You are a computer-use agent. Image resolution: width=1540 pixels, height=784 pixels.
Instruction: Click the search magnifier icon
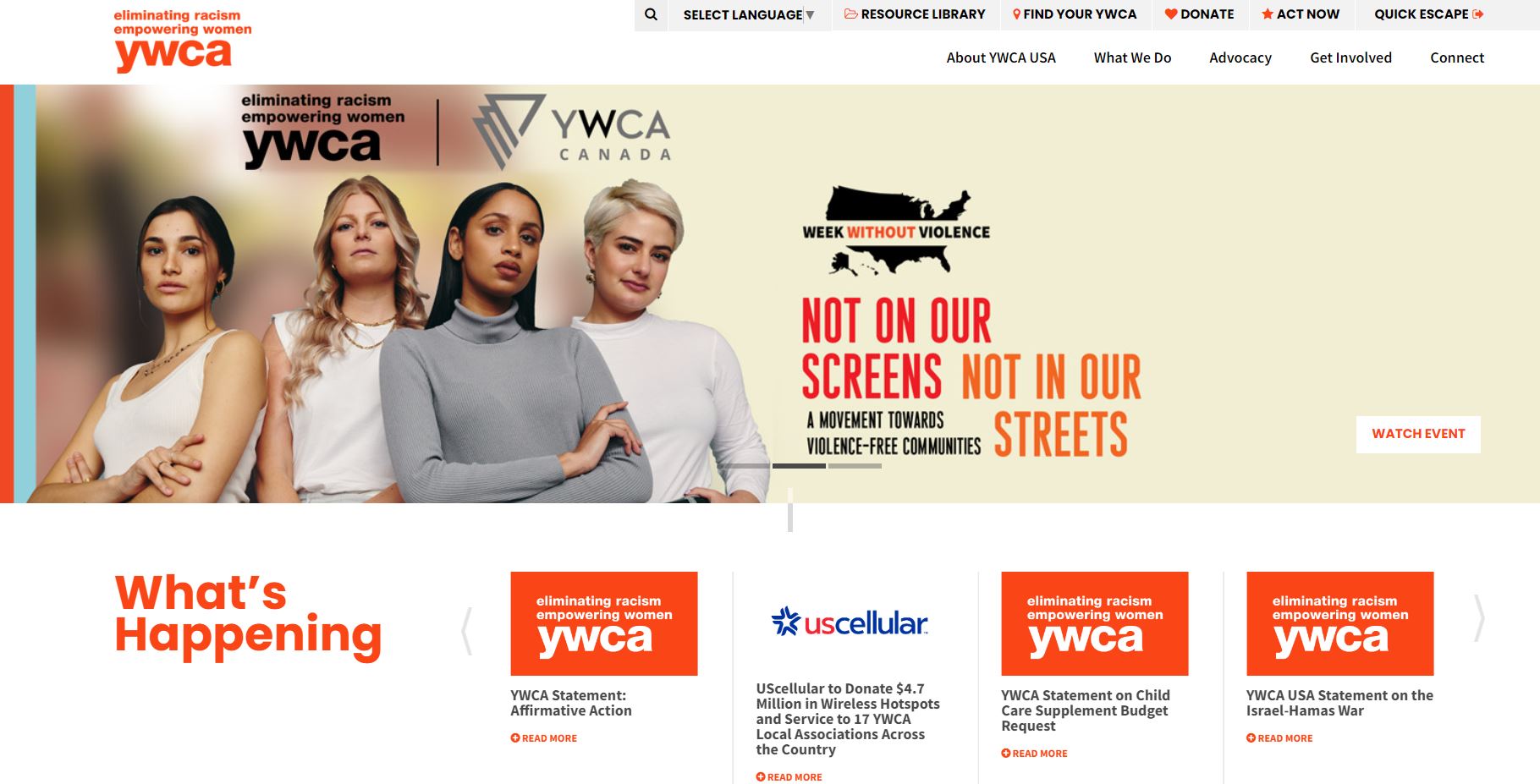click(x=651, y=14)
